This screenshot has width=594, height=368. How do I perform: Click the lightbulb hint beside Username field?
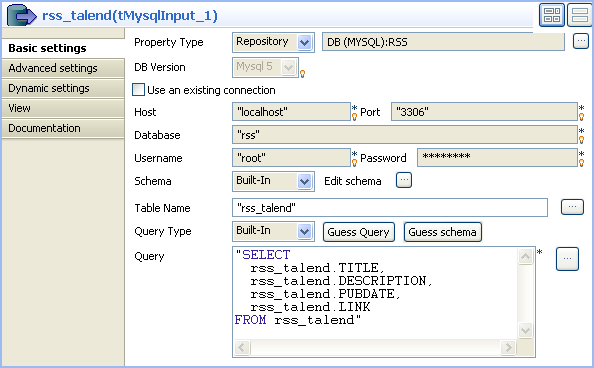355,163
